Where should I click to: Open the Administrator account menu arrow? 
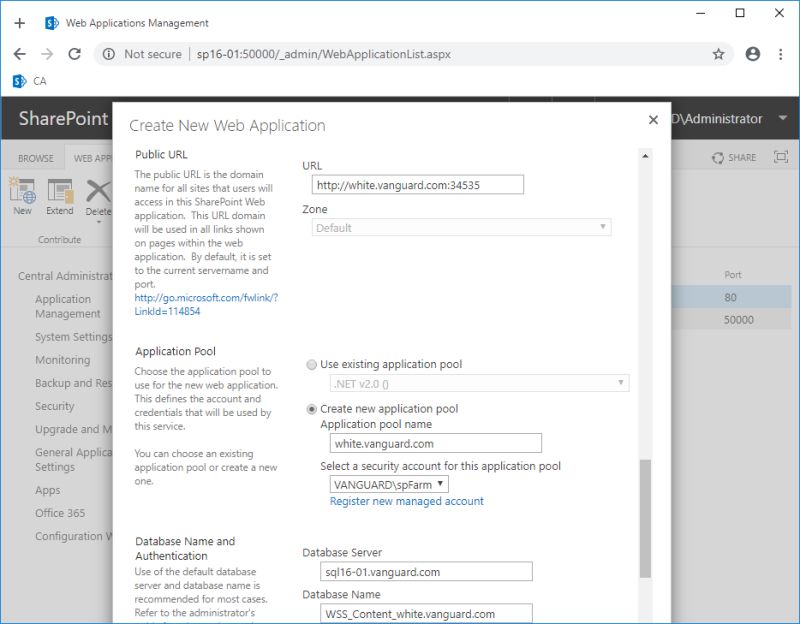point(783,118)
